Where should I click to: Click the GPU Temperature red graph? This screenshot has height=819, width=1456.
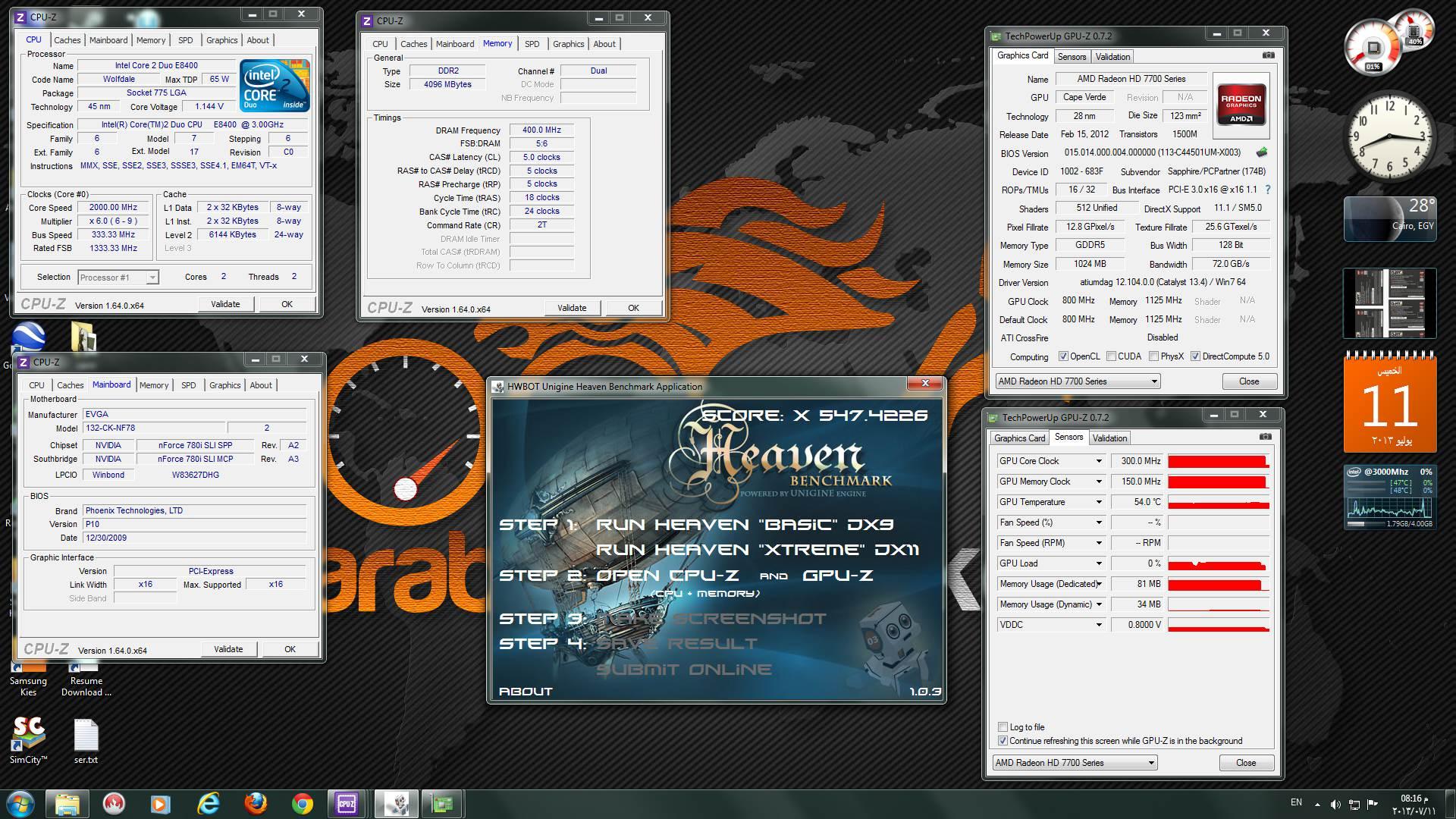click(1219, 502)
